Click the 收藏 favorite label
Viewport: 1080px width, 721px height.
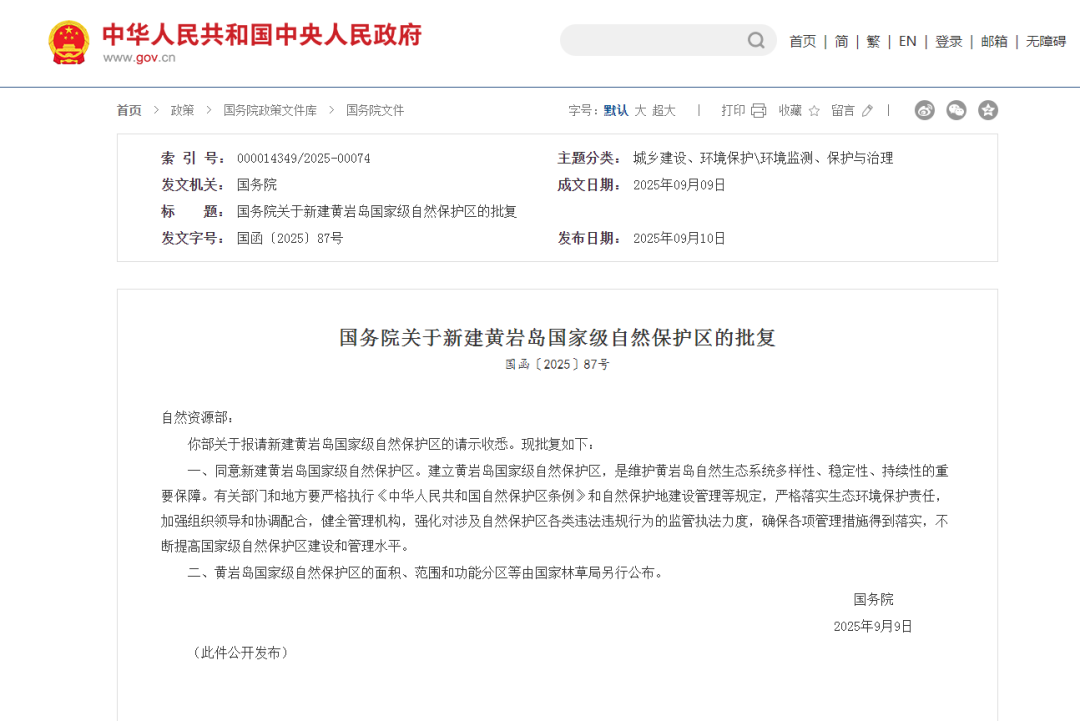click(x=790, y=110)
